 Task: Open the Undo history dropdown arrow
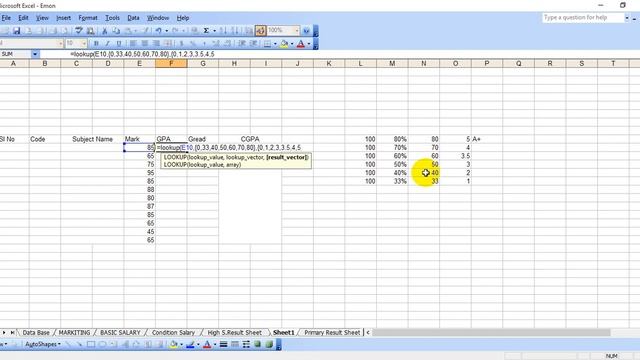tap(167, 31)
